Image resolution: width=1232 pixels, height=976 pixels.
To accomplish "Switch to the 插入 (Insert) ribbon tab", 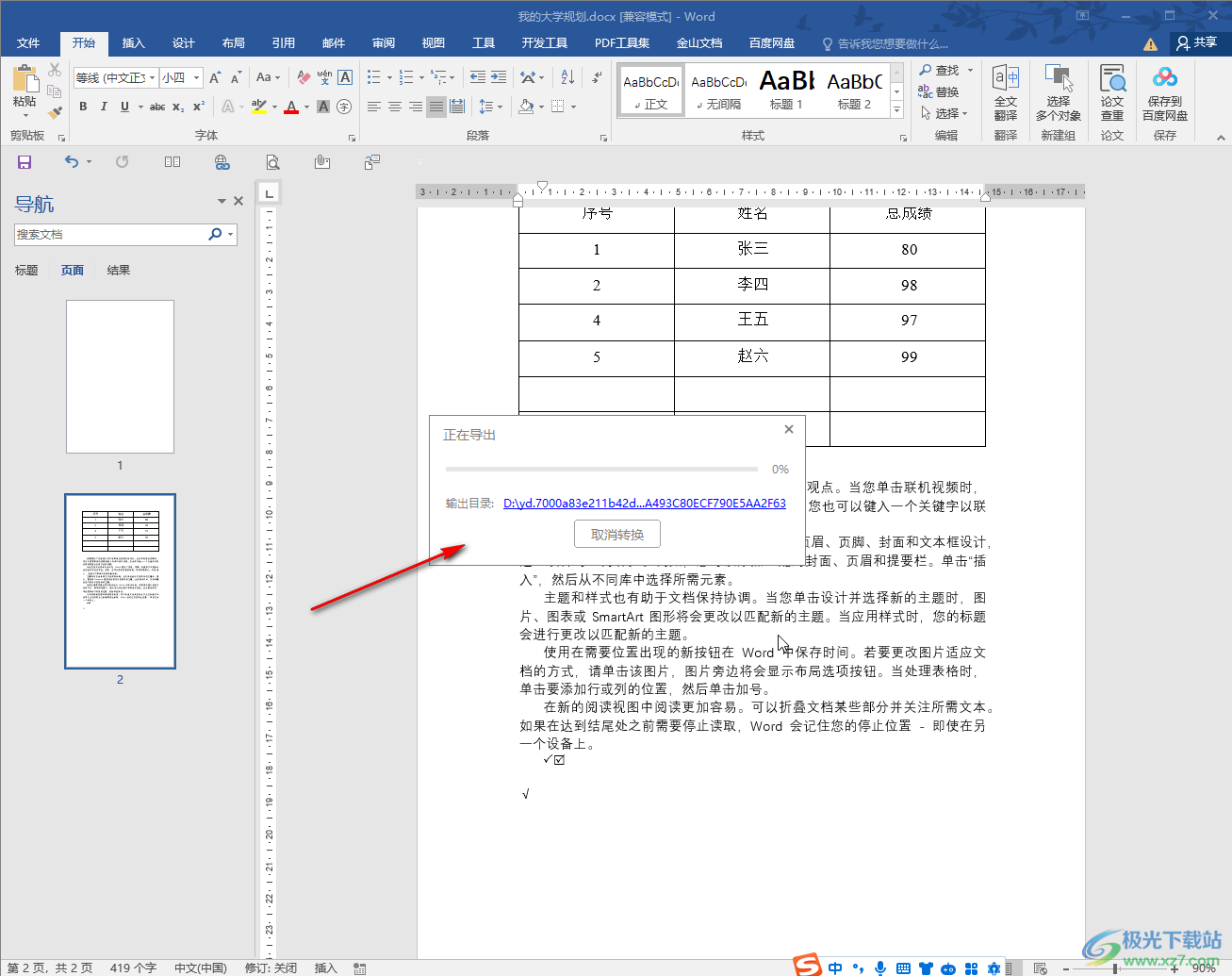I will 134,43.
